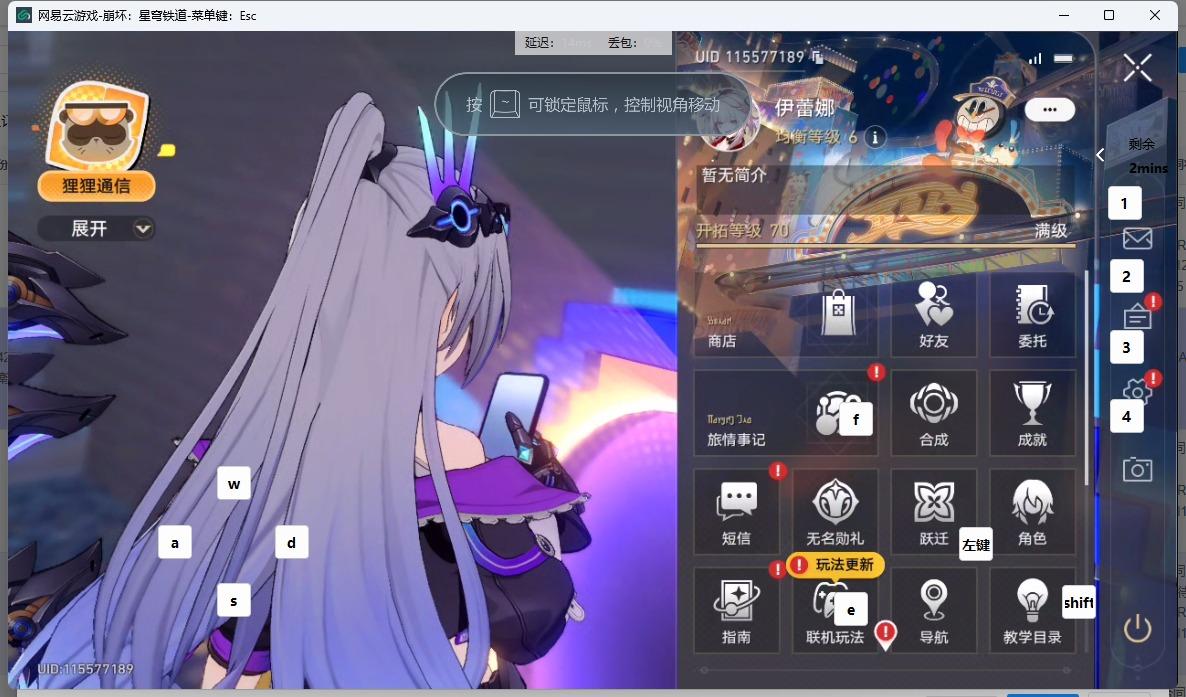Open the mail envelope icon
The height and width of the screenshot is (697, 1186).
pyautogui.click(x=1137, y=238)
